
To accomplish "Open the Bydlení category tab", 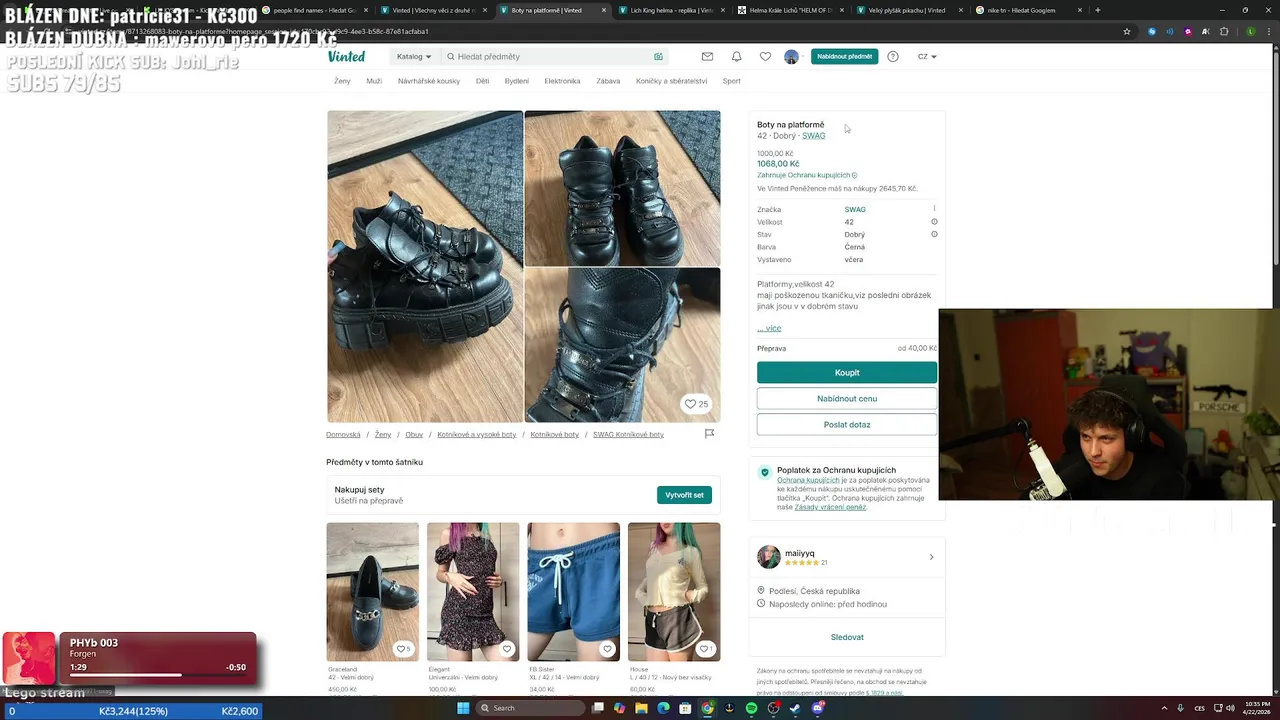I will coord(516,81).
